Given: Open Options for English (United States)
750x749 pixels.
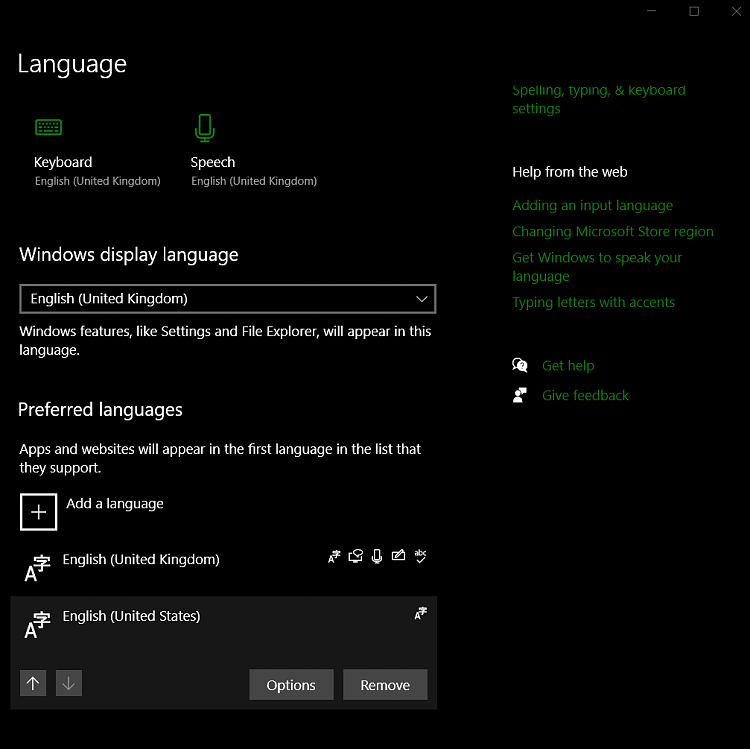Looking at the screenshot, I should point(291,685).
